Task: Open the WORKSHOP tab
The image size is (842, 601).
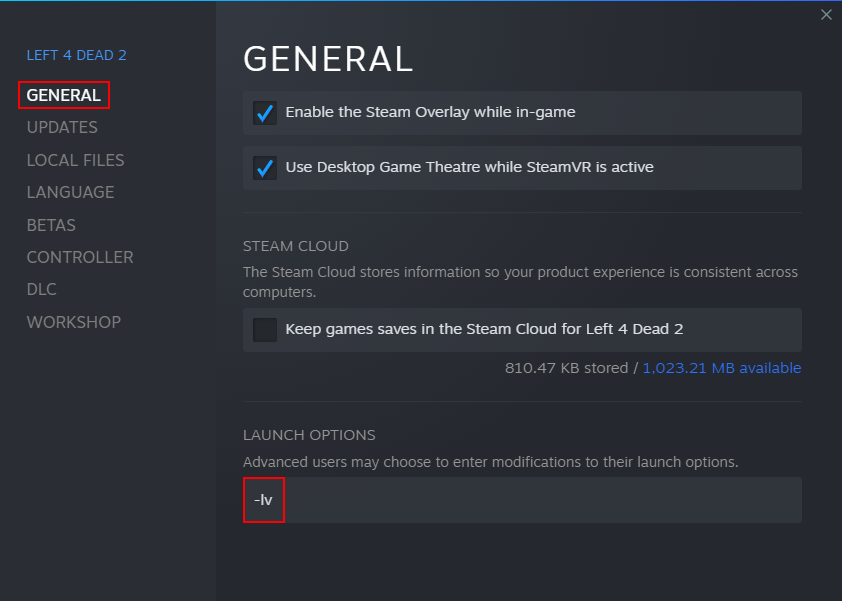Action: pos(73,322)
